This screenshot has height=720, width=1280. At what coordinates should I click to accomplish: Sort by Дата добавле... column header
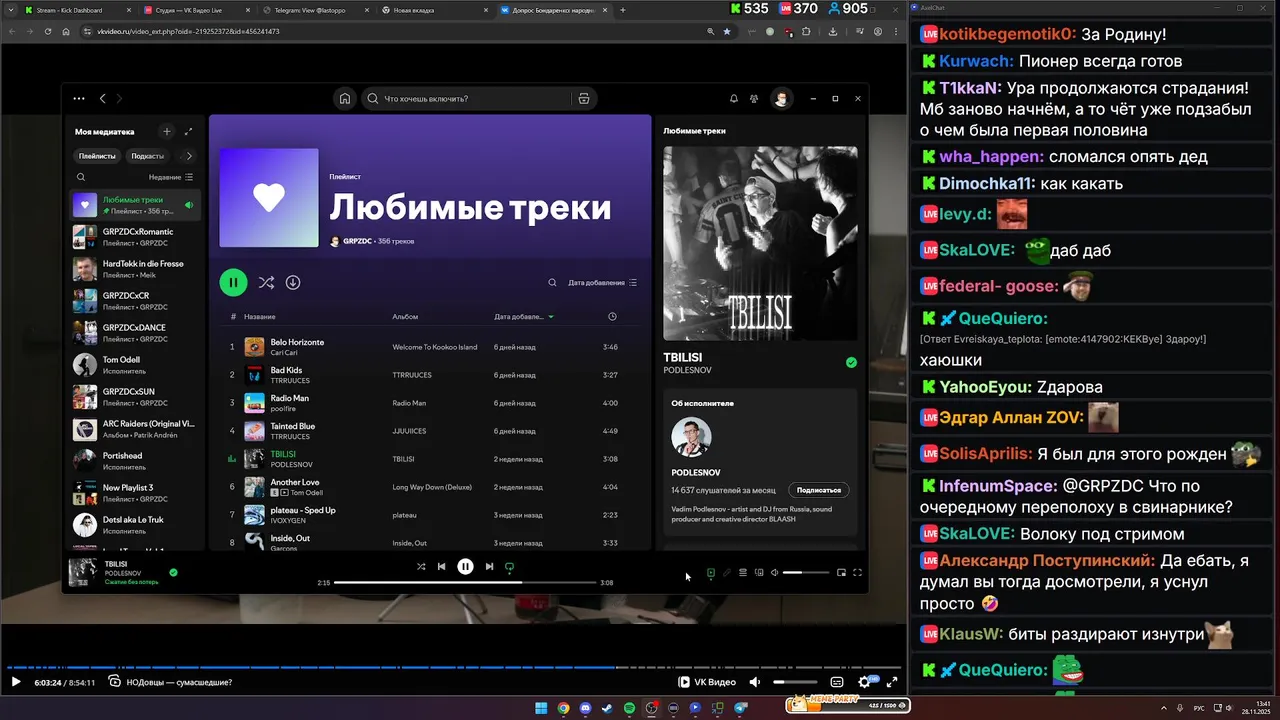coord(524,317)
